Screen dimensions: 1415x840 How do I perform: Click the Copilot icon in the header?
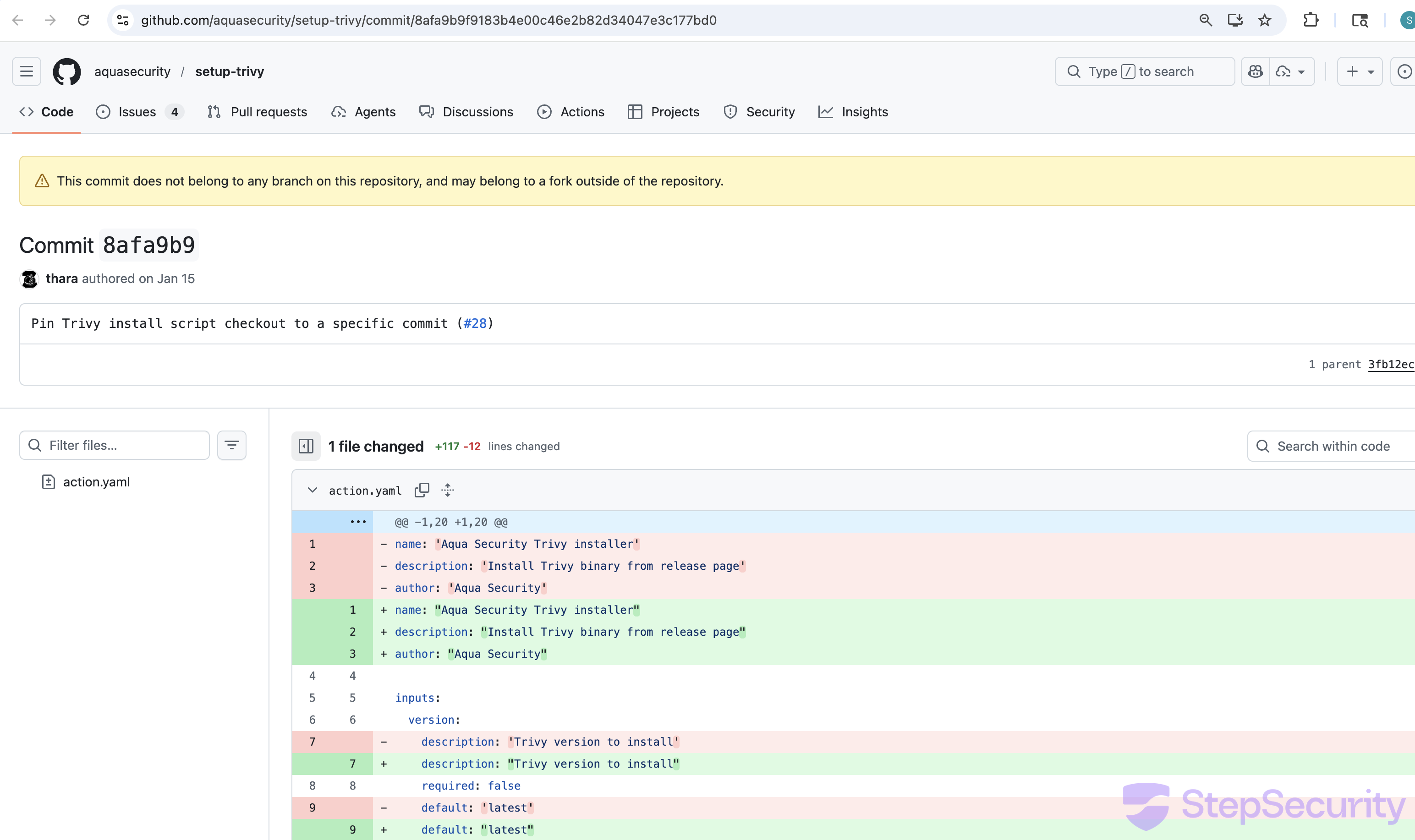1256,71
